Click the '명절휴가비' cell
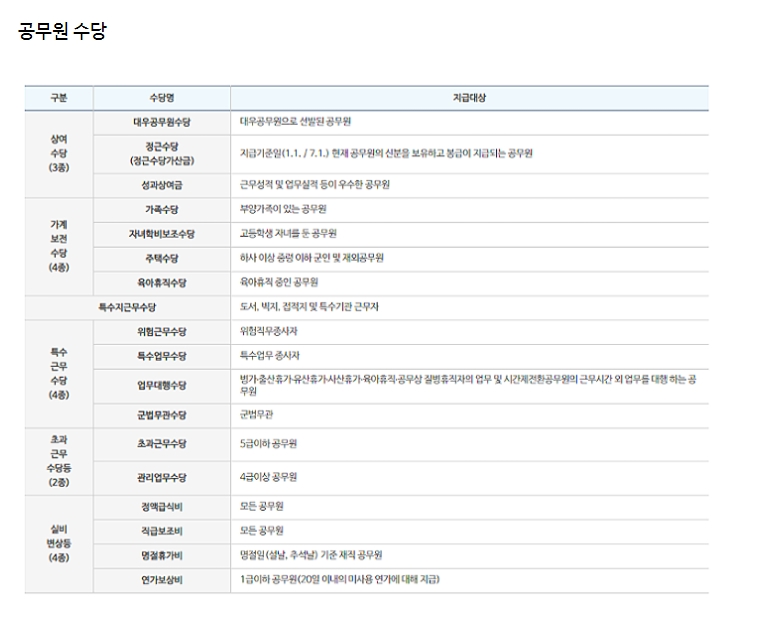 coord(162,556)
